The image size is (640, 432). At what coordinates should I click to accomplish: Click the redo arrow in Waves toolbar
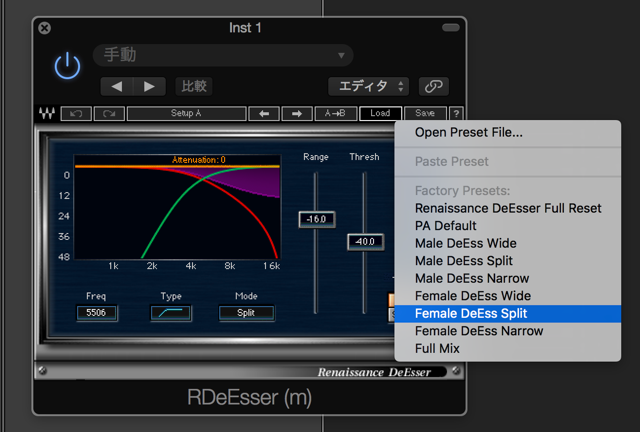coord(109,114)
